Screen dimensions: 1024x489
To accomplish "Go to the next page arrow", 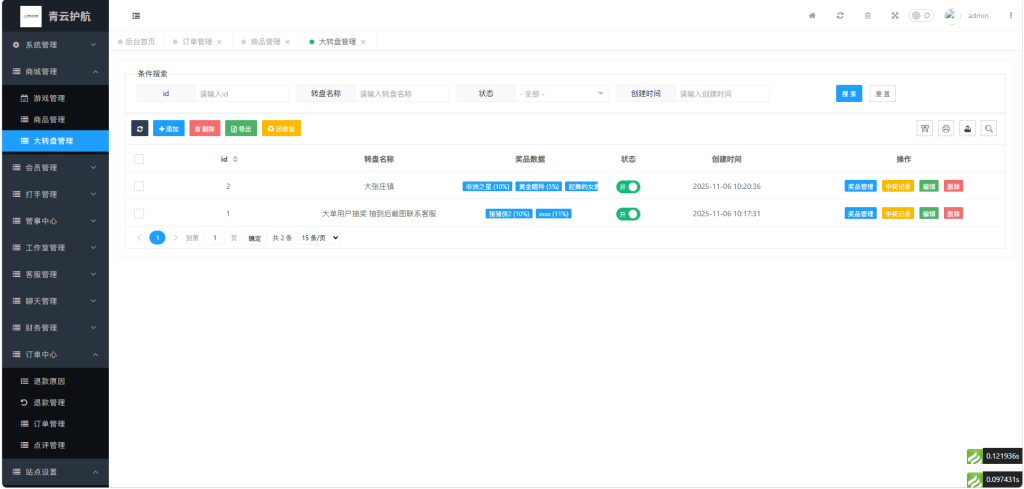I will [175, 238].
